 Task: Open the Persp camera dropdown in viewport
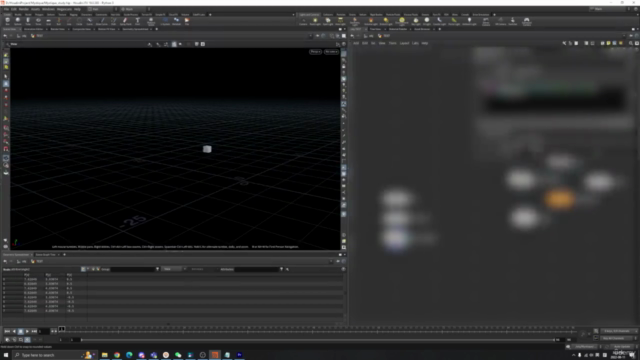pos(315,52)
